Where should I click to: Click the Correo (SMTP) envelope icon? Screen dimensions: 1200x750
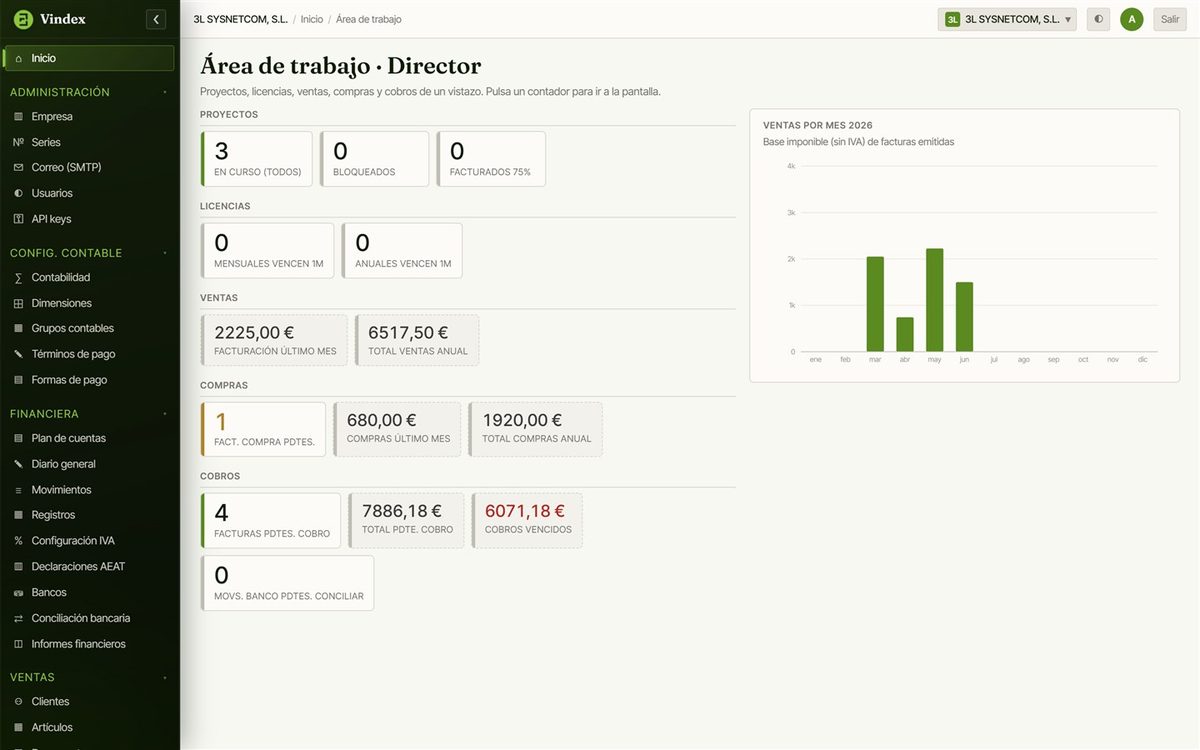[x=18, y=168]
